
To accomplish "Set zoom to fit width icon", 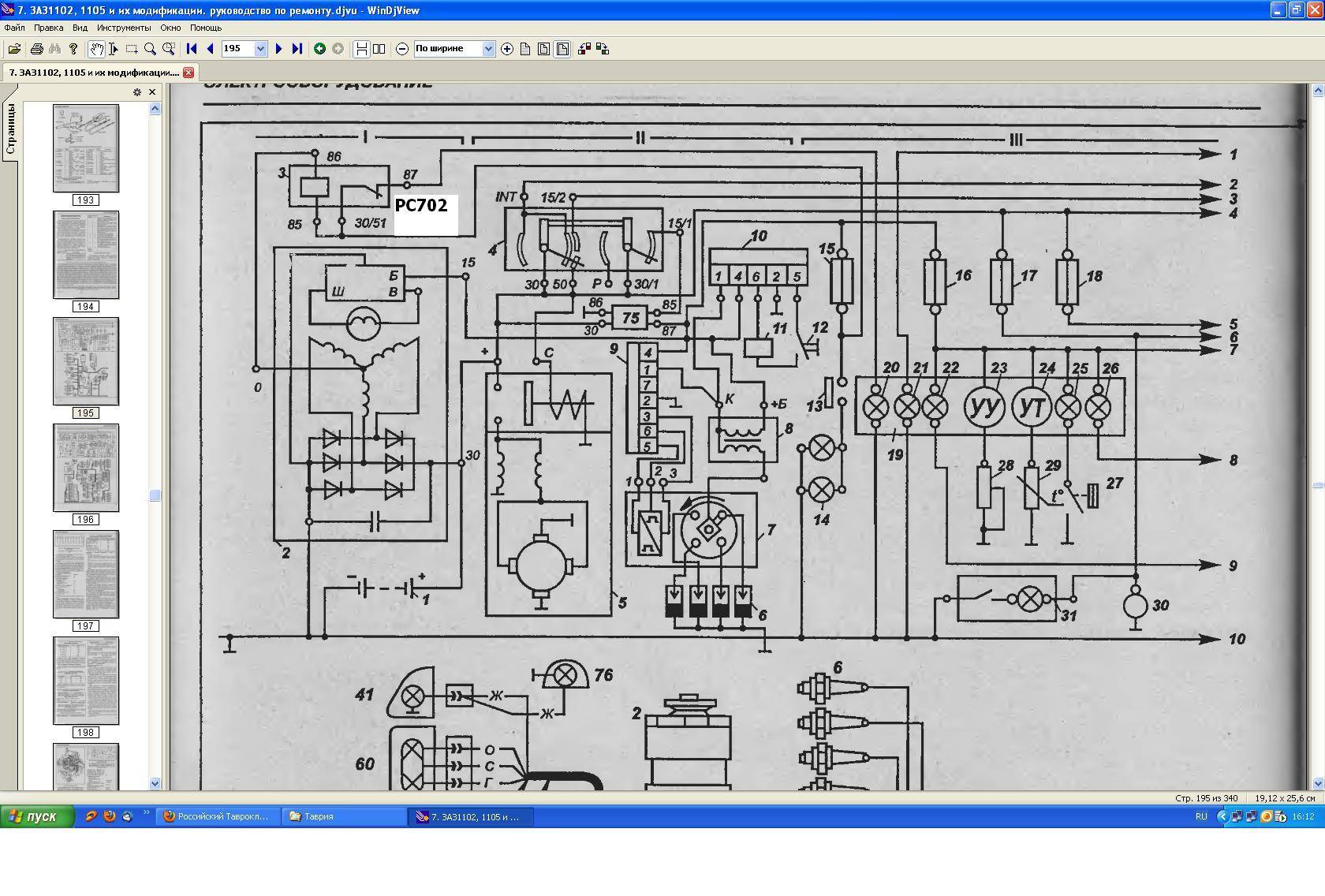I will click(562, 49).
